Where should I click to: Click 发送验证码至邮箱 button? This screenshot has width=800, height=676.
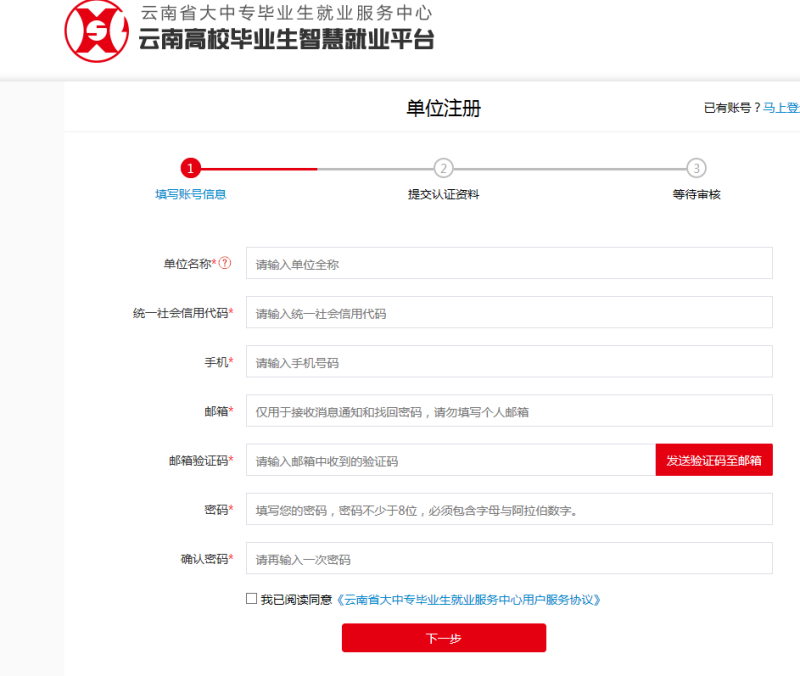coord(714,460)
